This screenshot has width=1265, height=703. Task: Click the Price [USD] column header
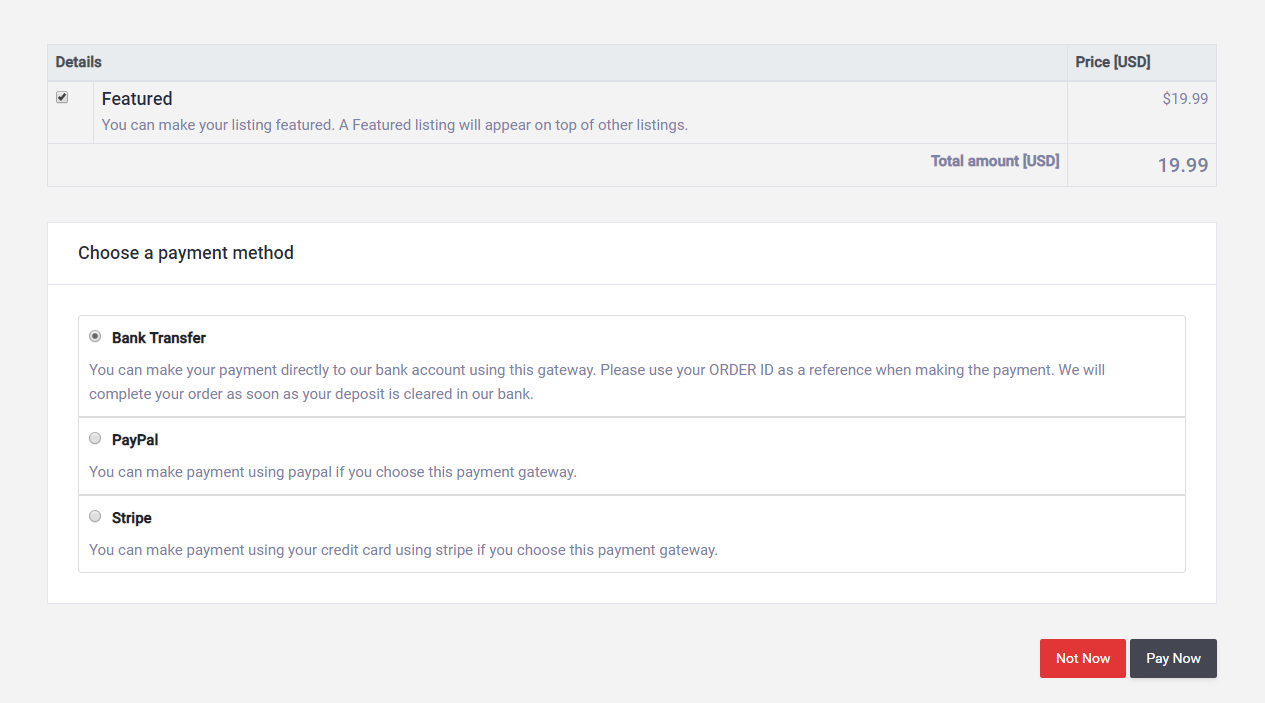click(1113, 62)
